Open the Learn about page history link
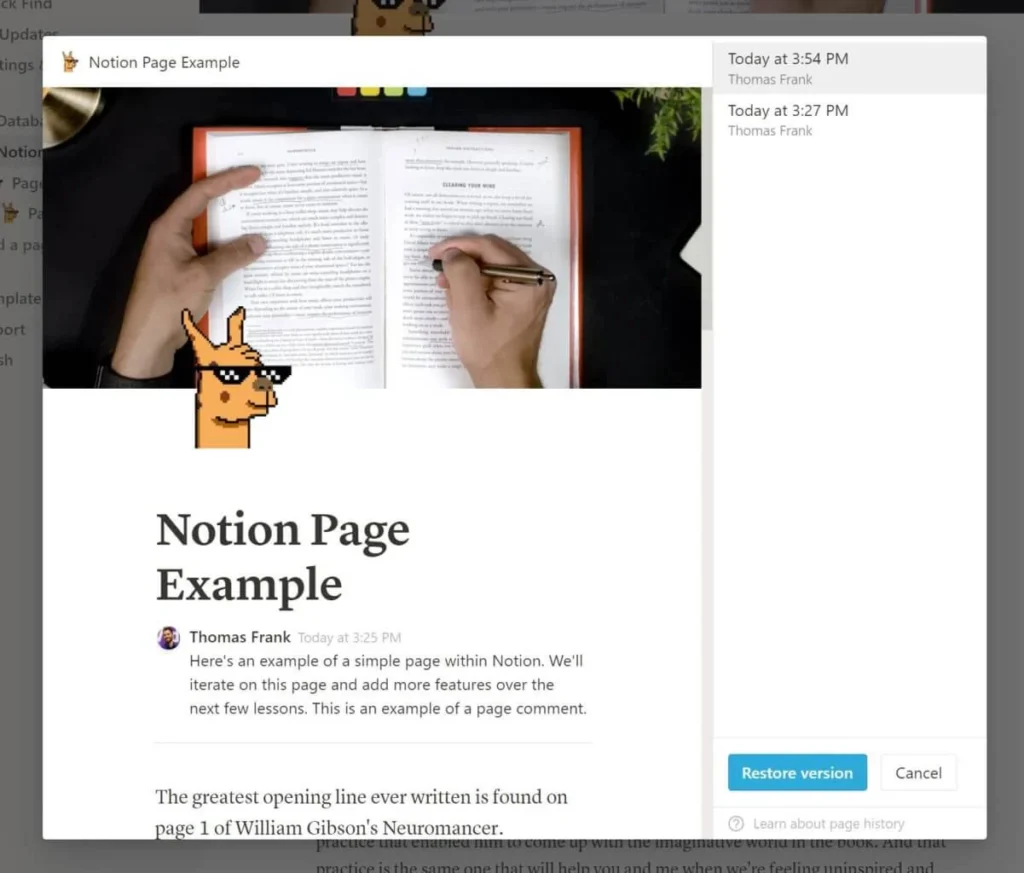 [x=828, y=824]
